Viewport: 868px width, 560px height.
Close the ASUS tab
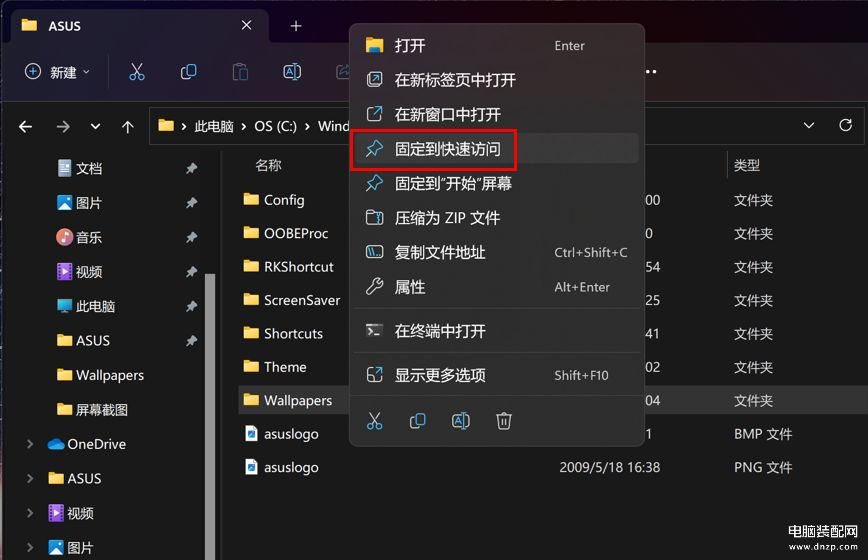246,25
